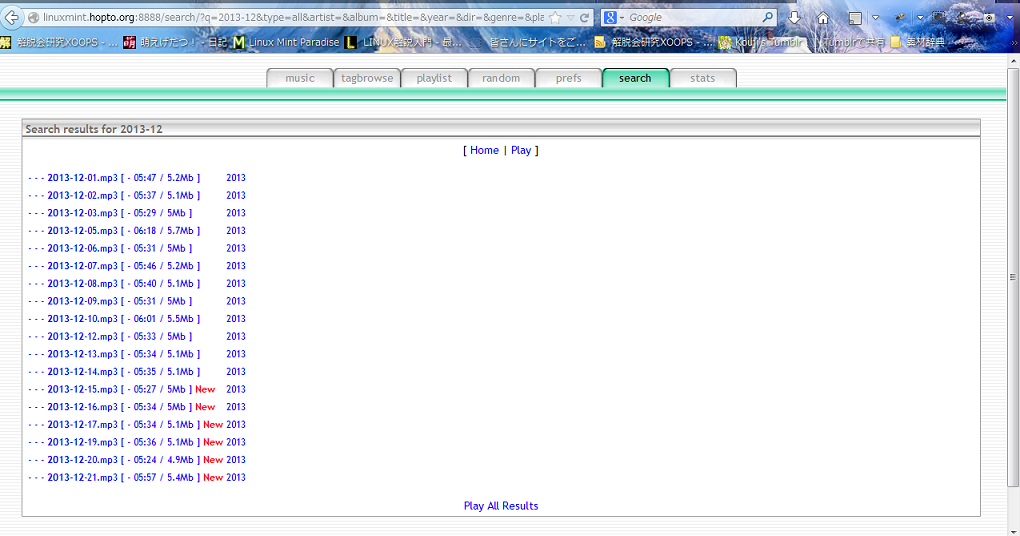Open 2013-12-08.mp3 file link
Image resolution: width=1020 pixels, height=536 pixels.
(83, 284)
